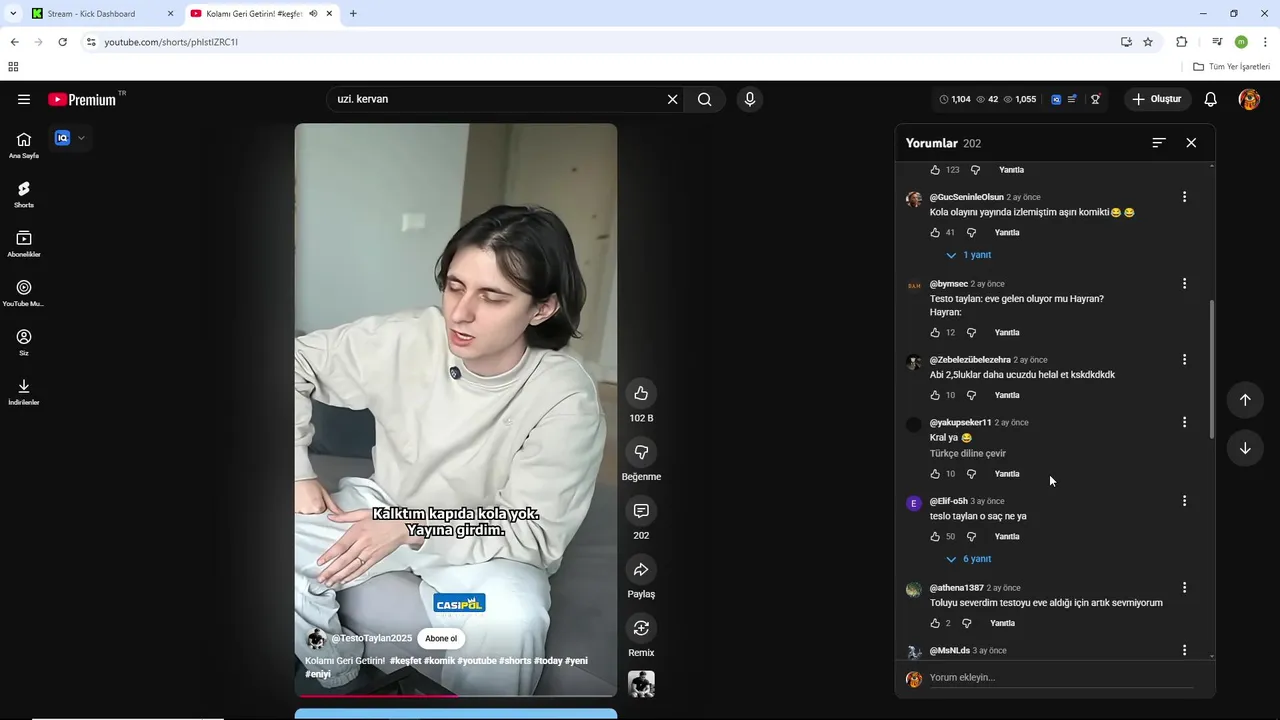Open the vidIQ list icon in the header
Screen dimensions: 1280x720
click(x=1072, y=99)
